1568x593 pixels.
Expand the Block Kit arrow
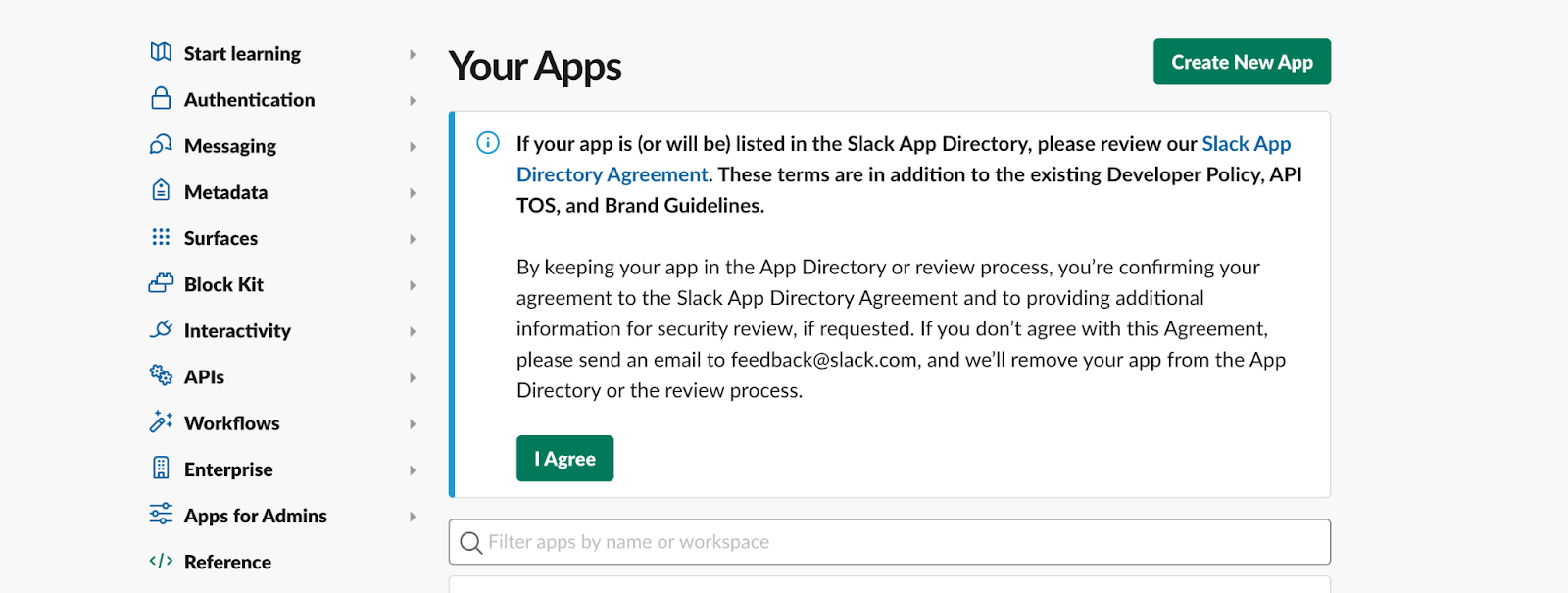click(x=413, y=285)
